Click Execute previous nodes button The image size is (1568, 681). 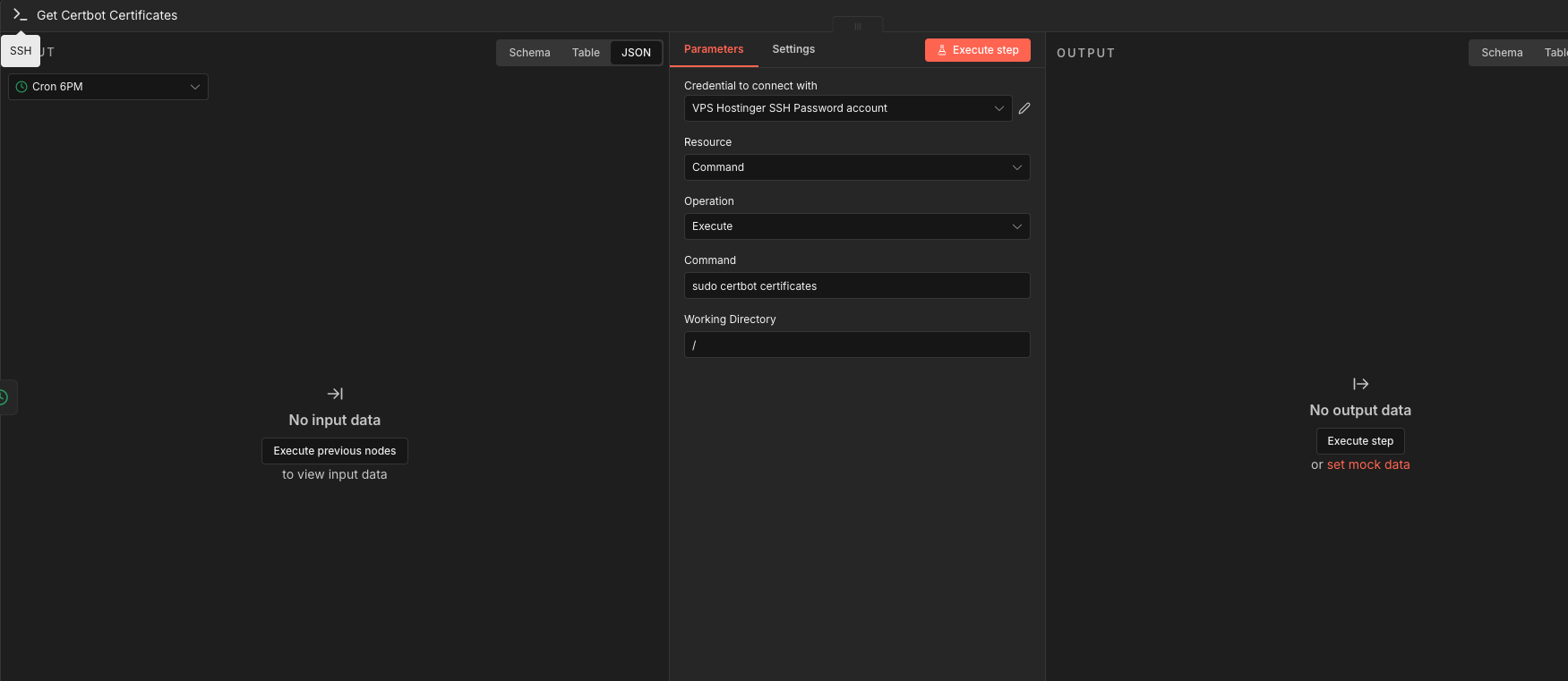[335, 451]
